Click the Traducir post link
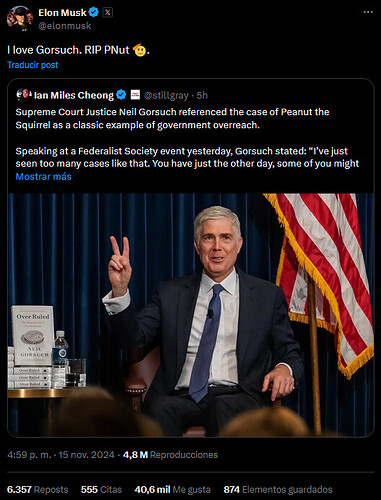Image resolution: width=381 pixels, height=500 pixels. [x=33, y=65]
